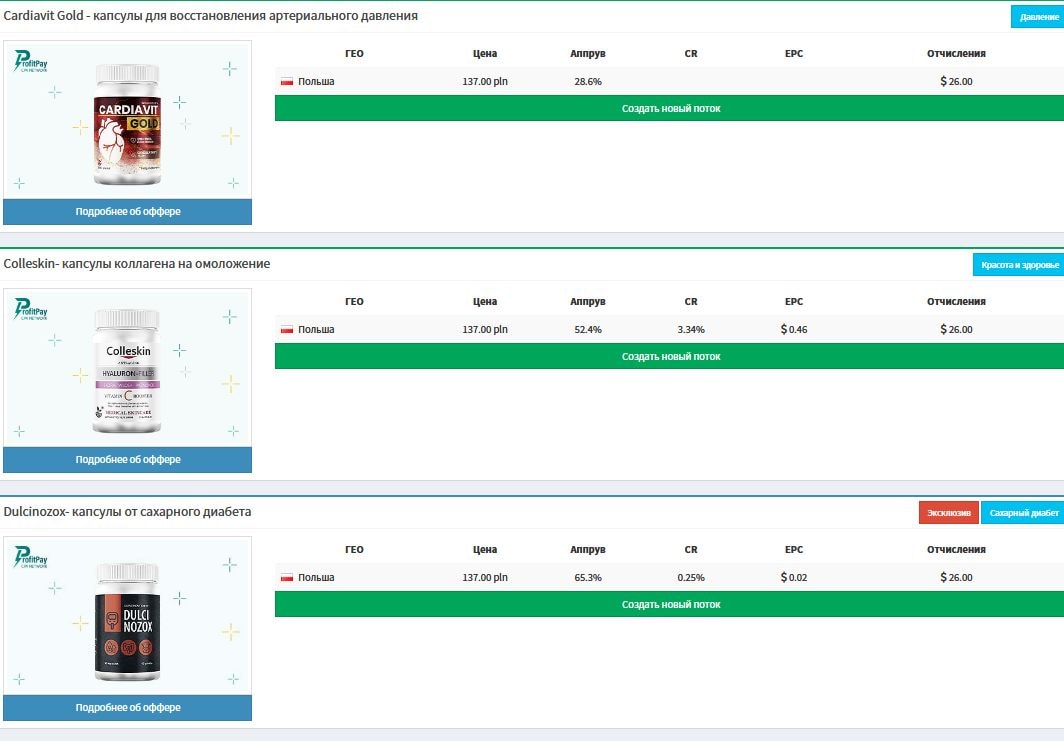Click the Poland flag in the Cardiavit Gold row

(287, 81)
